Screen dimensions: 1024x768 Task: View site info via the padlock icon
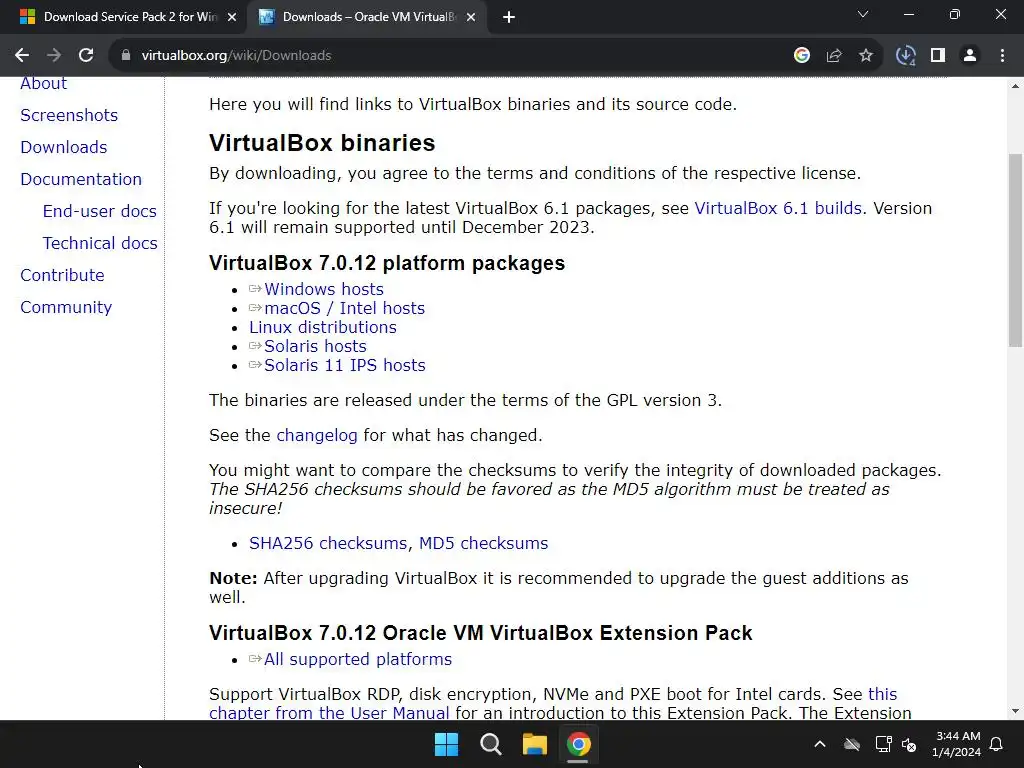(126, 56)
